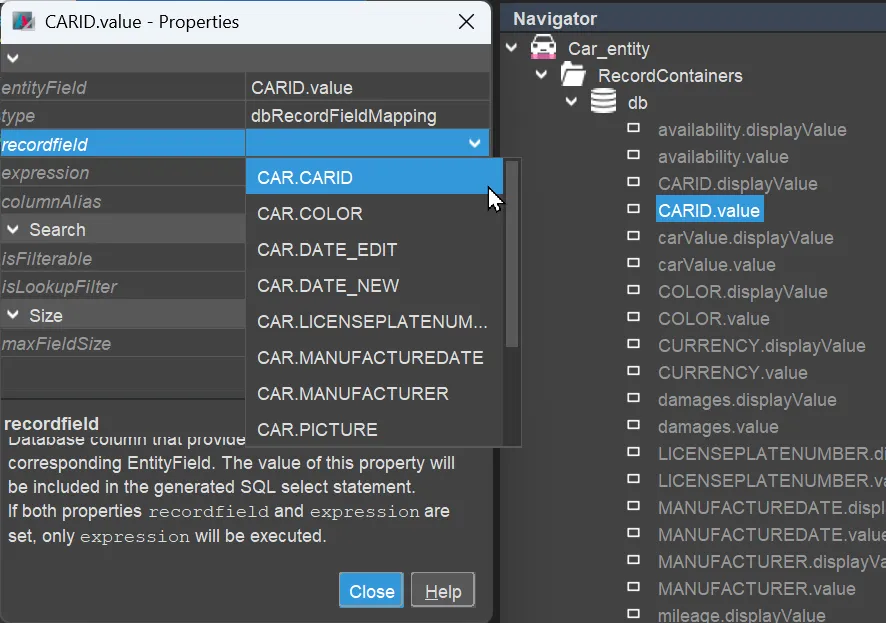The width and height of the screenshot is (886, 623).
Task: Click the Car_entity car icon
Action: (x=543, y=47)
